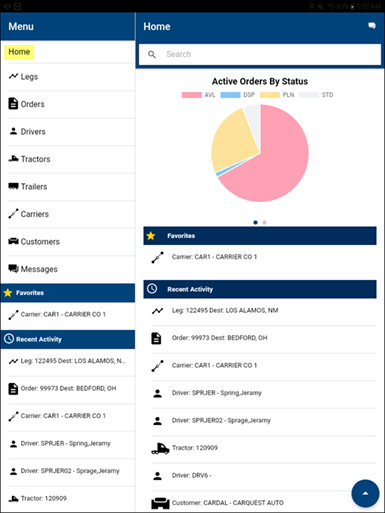Open Customers from the menu
The width and height of the screenshot is (385, 513).
click(68, 242)
